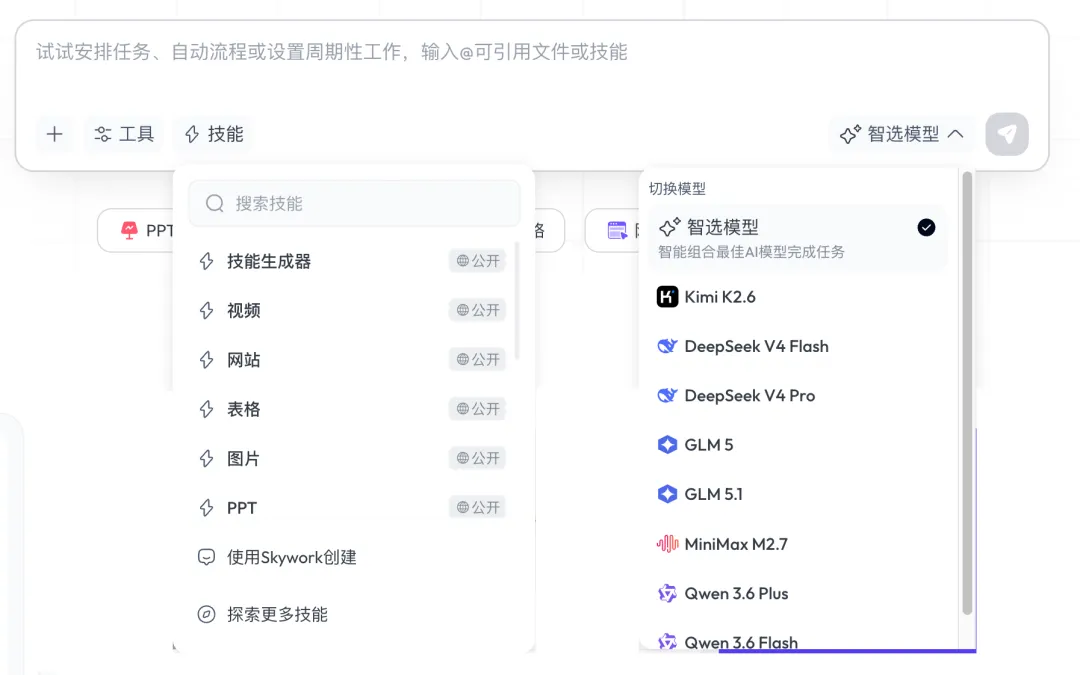1080x675 pixels.
Task: Switch model to DeepSeek V4 Pro
Action: coord(798,396)
